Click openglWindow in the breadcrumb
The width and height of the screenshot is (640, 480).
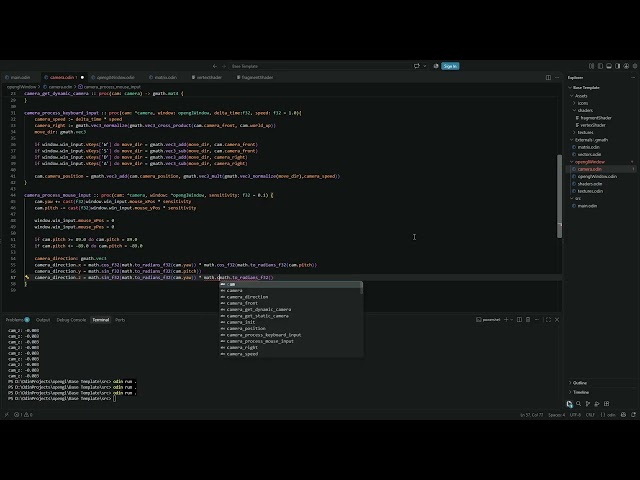click(22, 87)
